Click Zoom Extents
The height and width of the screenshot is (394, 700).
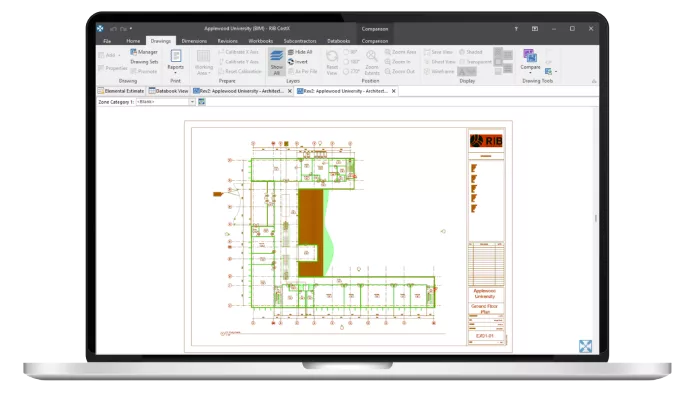[x=371, y=62]
